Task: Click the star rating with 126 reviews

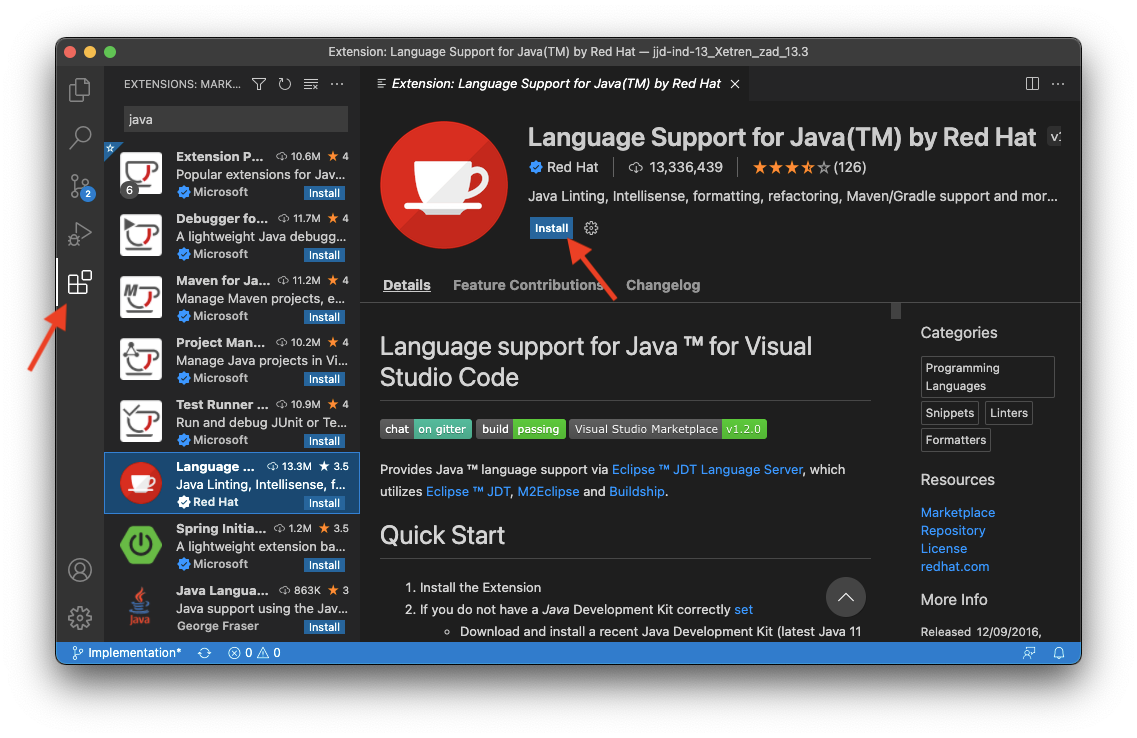Action: pos(809,167)
